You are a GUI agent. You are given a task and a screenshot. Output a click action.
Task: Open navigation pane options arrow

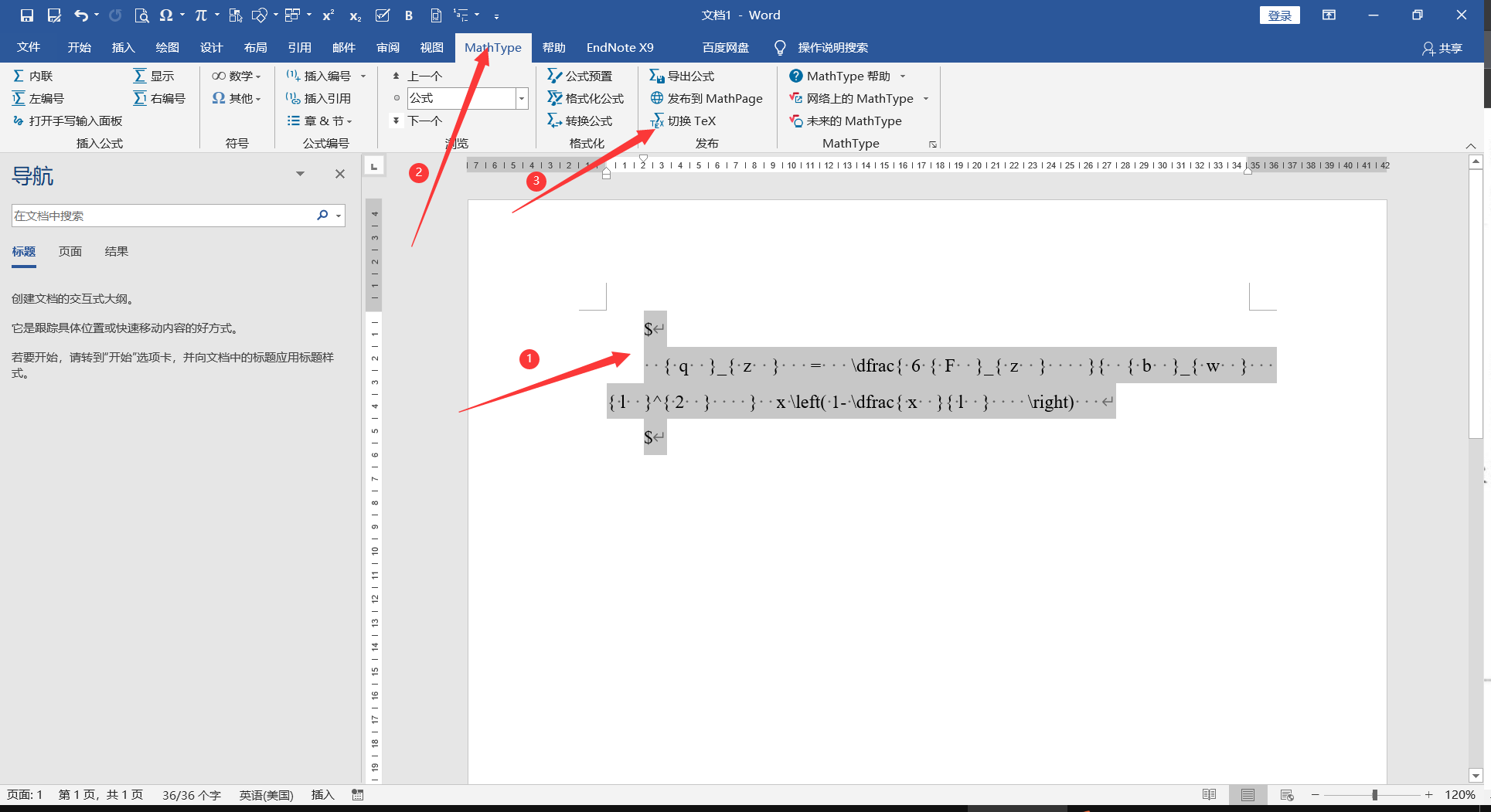point(300,174)
